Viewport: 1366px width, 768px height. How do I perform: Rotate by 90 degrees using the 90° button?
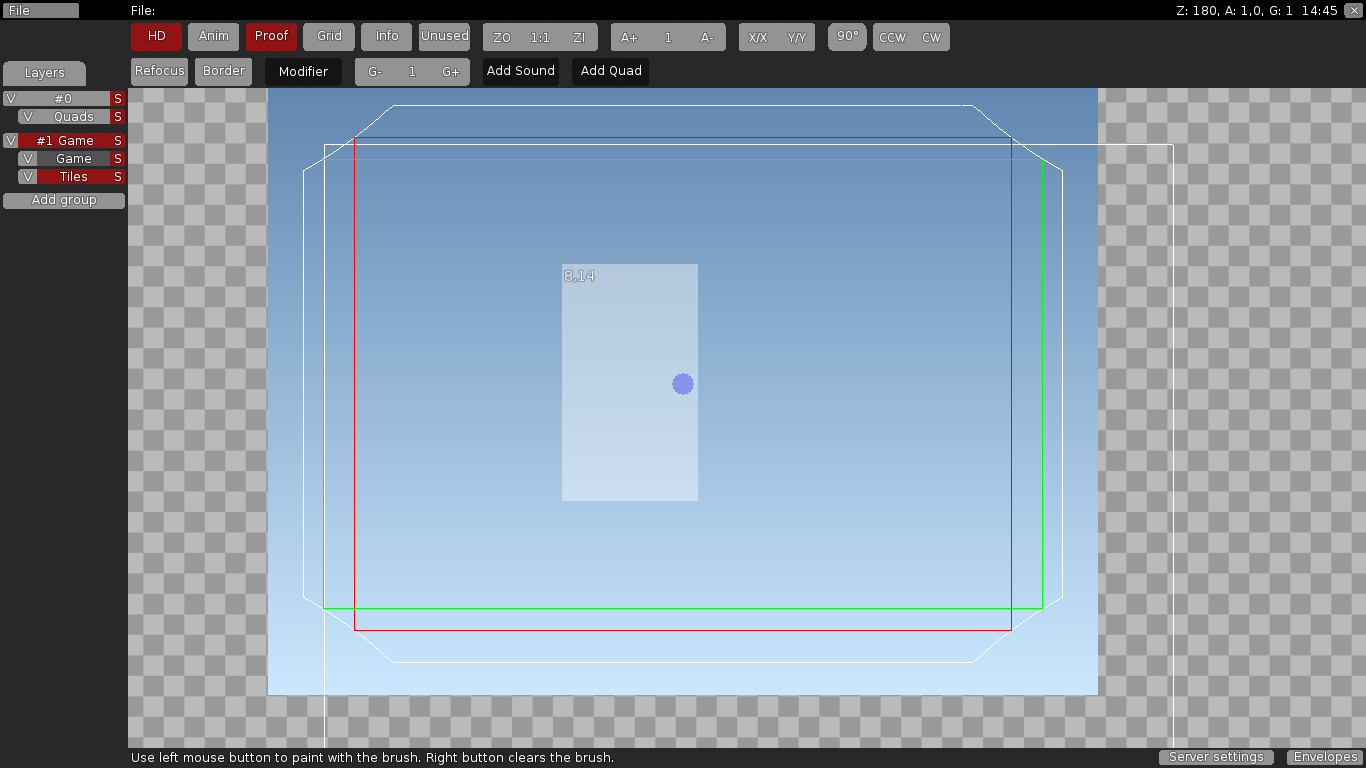click(846, 37)
